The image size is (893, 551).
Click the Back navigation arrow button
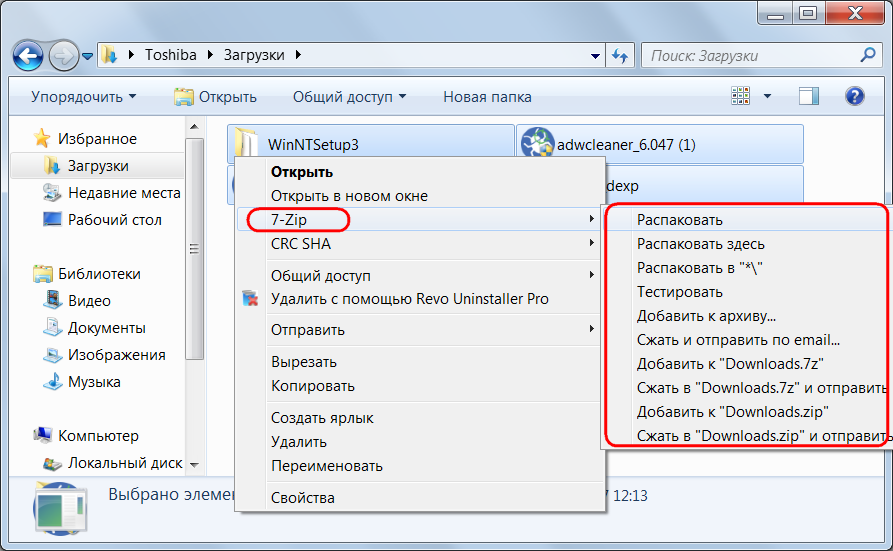[29, 54]
